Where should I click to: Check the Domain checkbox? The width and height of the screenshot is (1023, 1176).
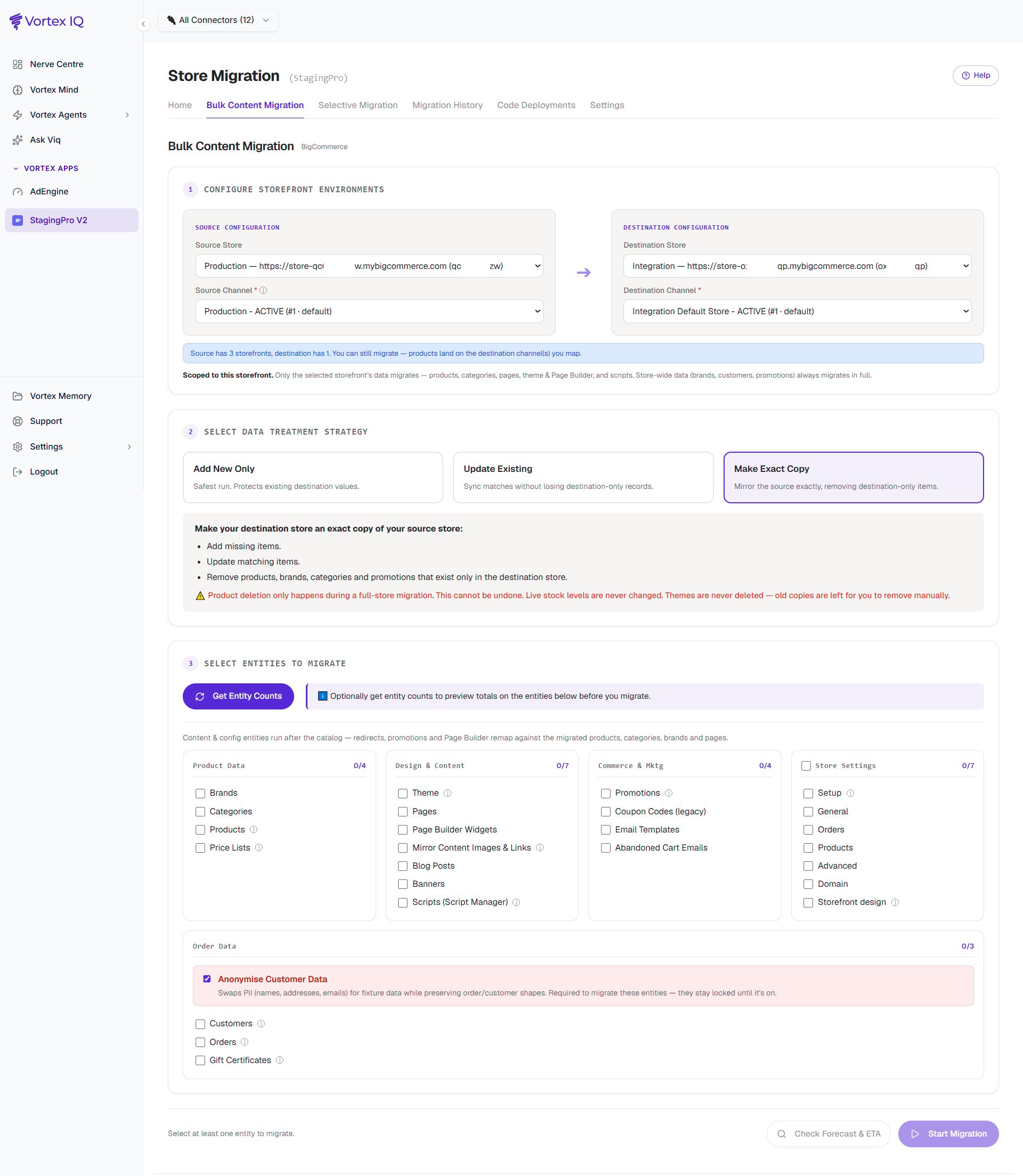pyautogui.click(x=808, y=885)
